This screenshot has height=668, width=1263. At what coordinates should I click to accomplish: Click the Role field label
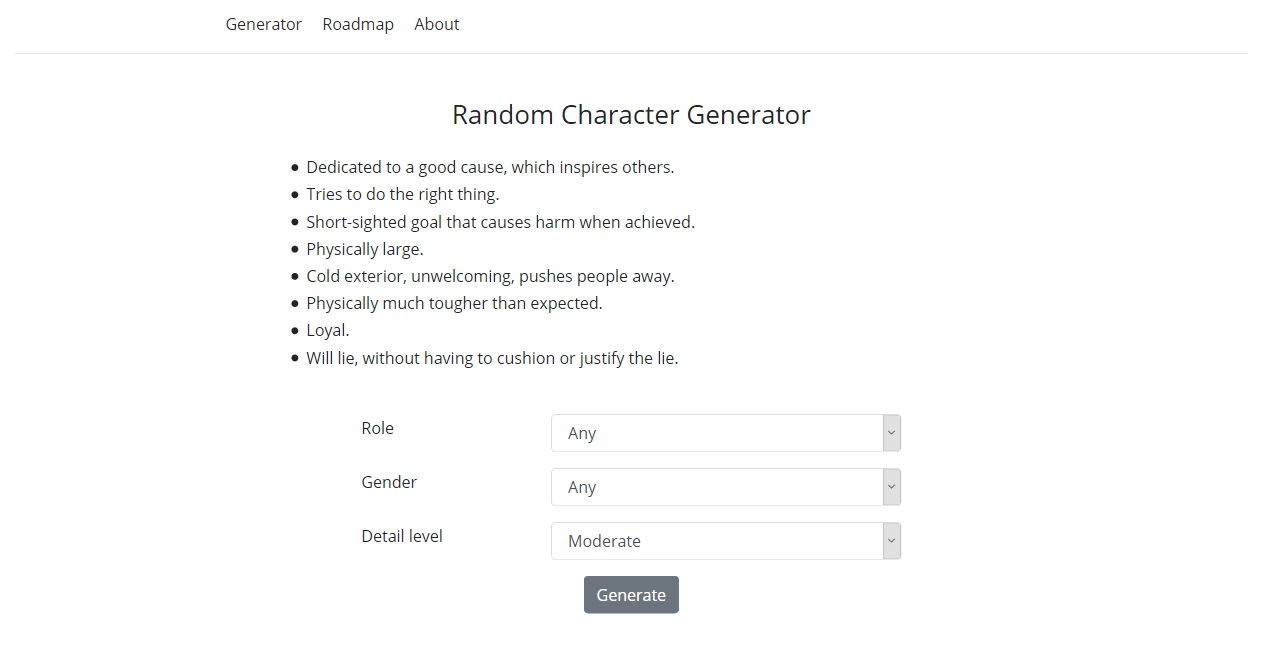pos(377,428)
